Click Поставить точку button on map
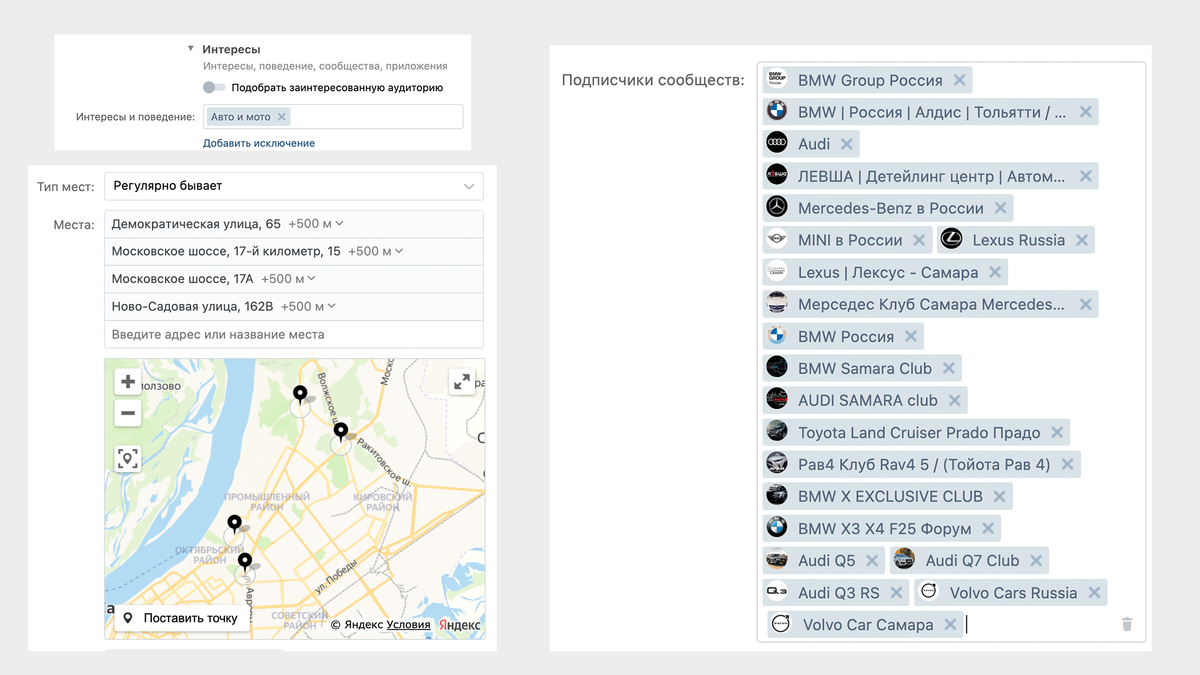This screenshot has height=675, width=1200. pyautogui.click(x=180, y=618)
